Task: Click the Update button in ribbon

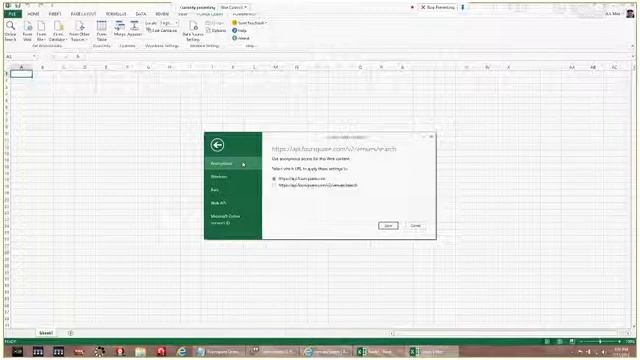Action: (215, 23)
